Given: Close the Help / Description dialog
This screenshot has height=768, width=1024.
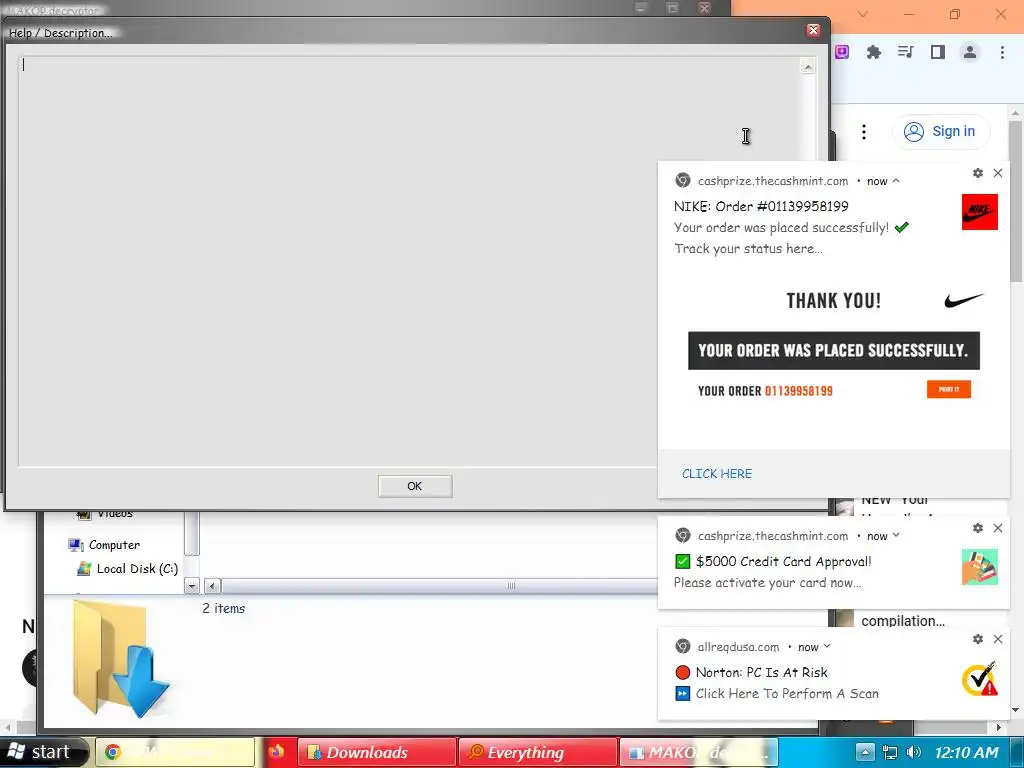Looking at the screenshot, I should click(x=813, y=30).
